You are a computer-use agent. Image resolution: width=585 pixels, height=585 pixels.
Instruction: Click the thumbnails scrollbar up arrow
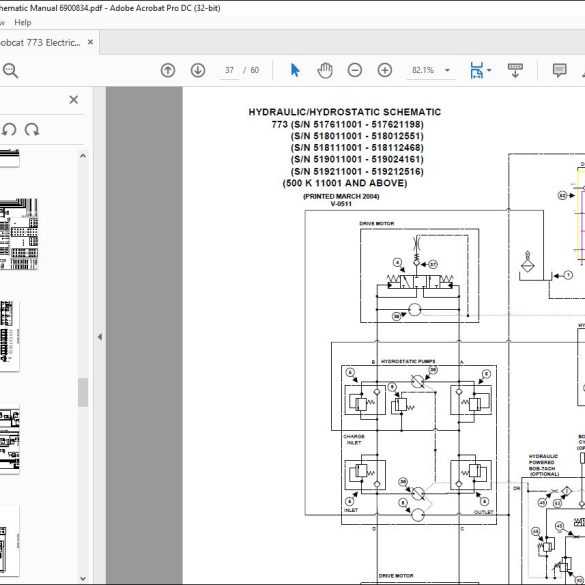click(83, 156)
